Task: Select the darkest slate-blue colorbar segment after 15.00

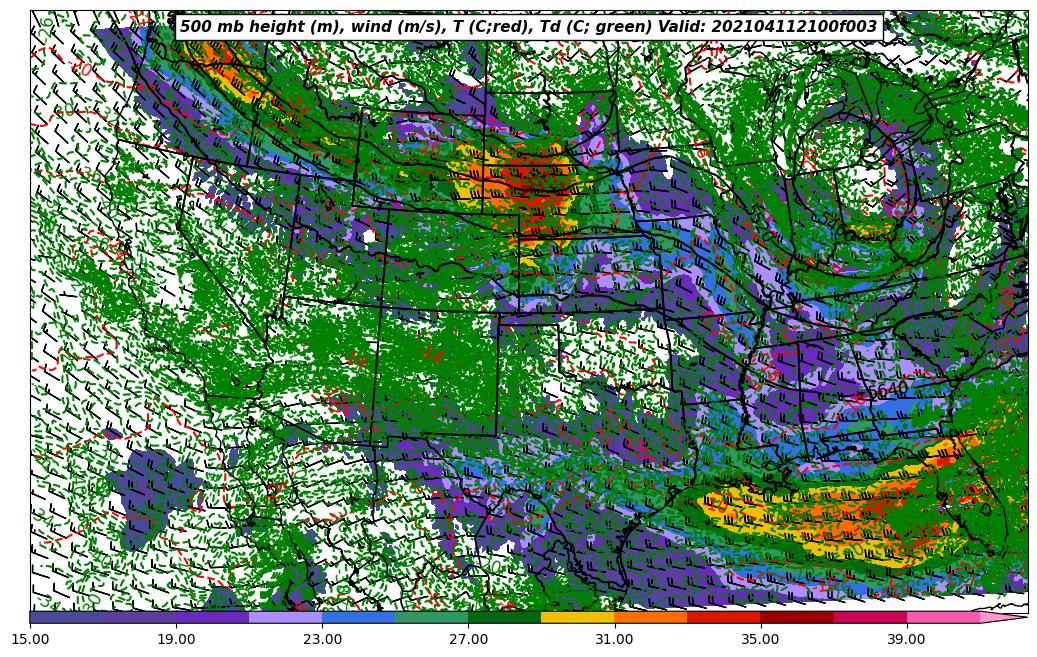Action: point(66,618)
